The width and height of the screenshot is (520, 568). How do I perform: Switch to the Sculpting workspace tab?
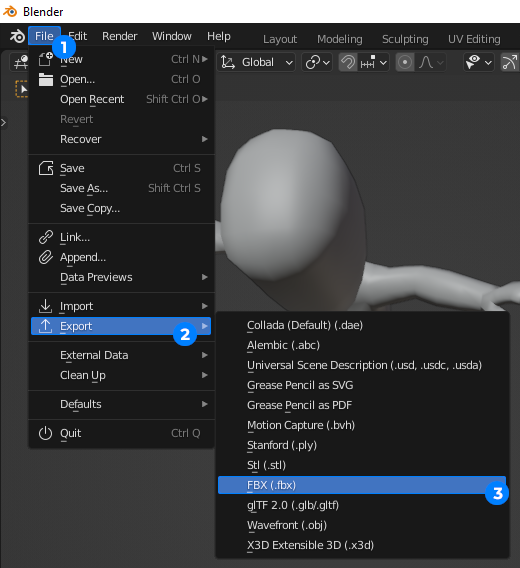tap(405, 39)
